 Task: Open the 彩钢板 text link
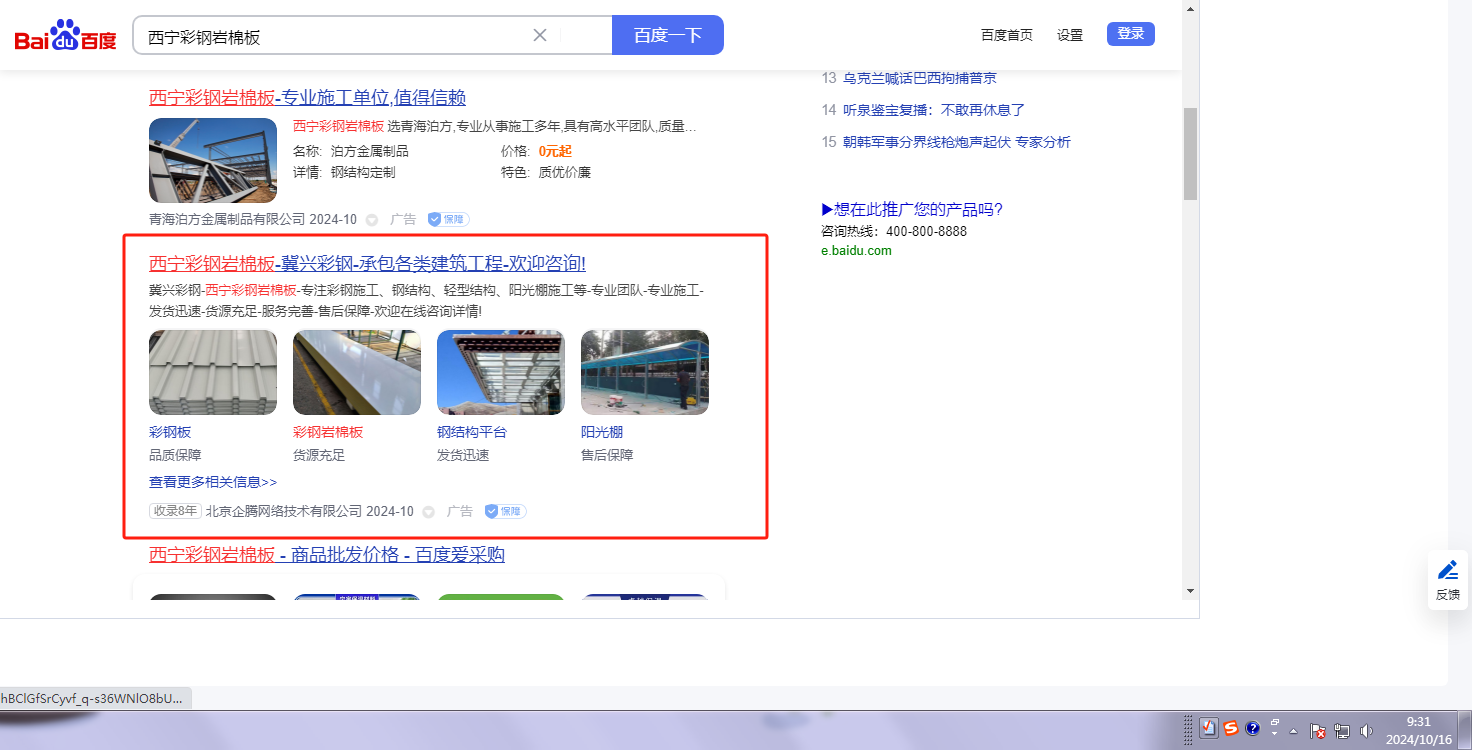pos(170,432)
